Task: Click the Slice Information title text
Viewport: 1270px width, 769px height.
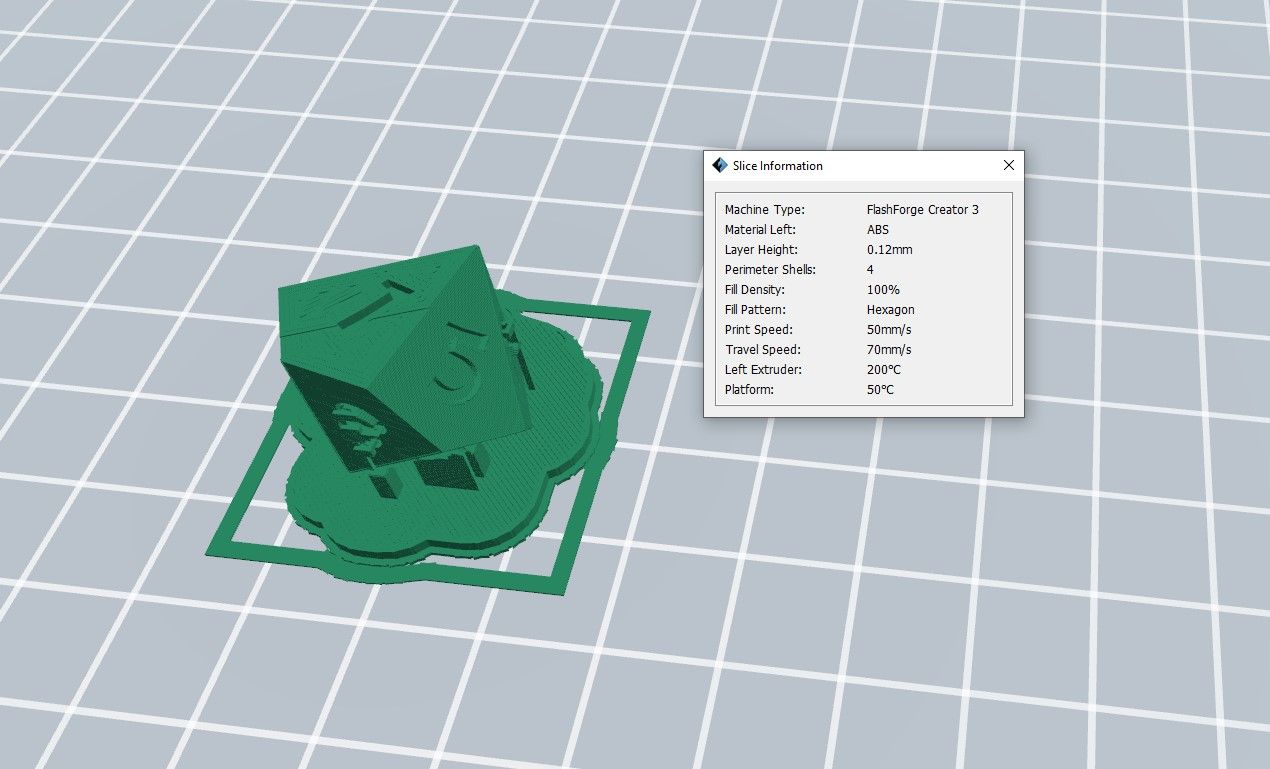Action: (777, 166)
